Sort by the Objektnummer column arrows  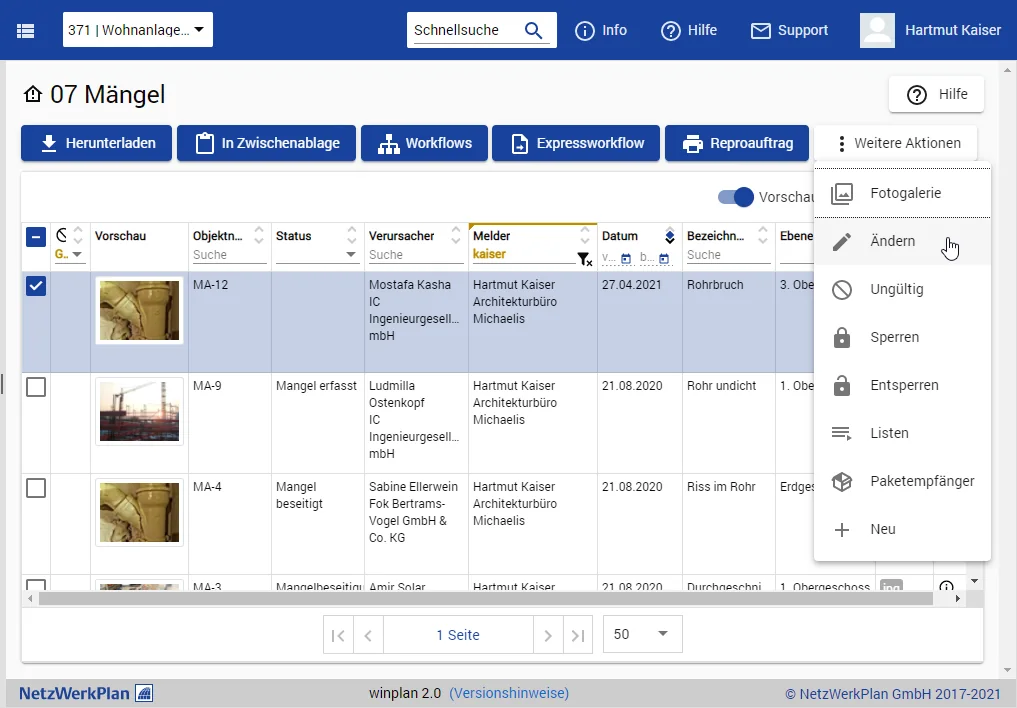click(259, 235)
